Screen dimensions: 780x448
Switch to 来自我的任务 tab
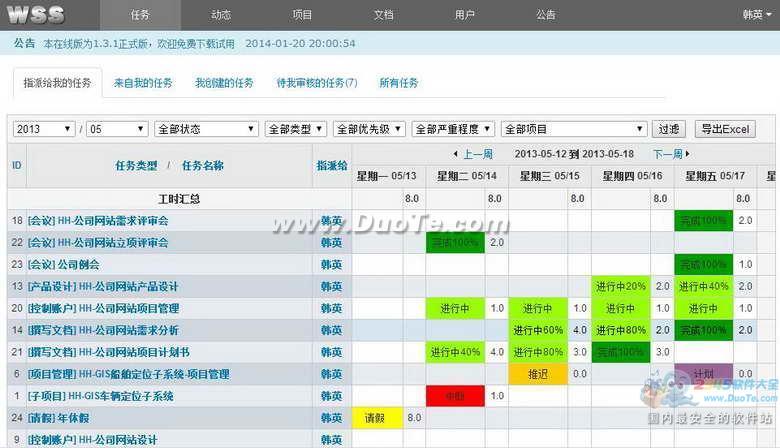[143, 83]
